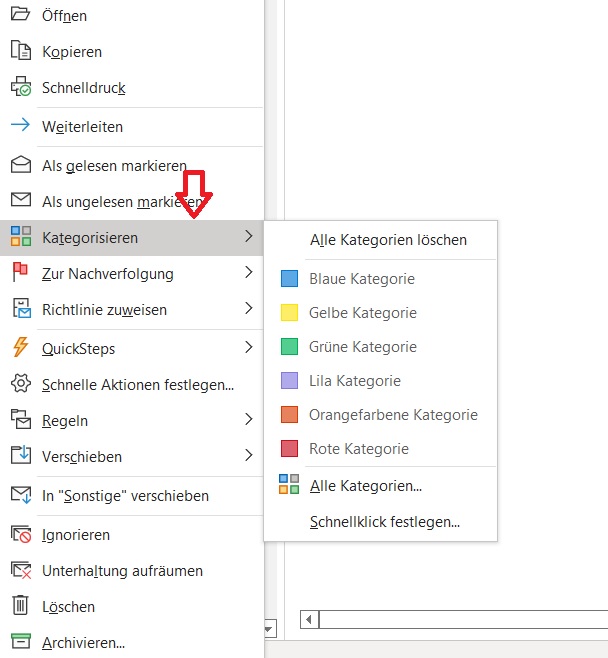
Task: Select Gelbe Kategorie label
Action: click(x=363, y=313)
